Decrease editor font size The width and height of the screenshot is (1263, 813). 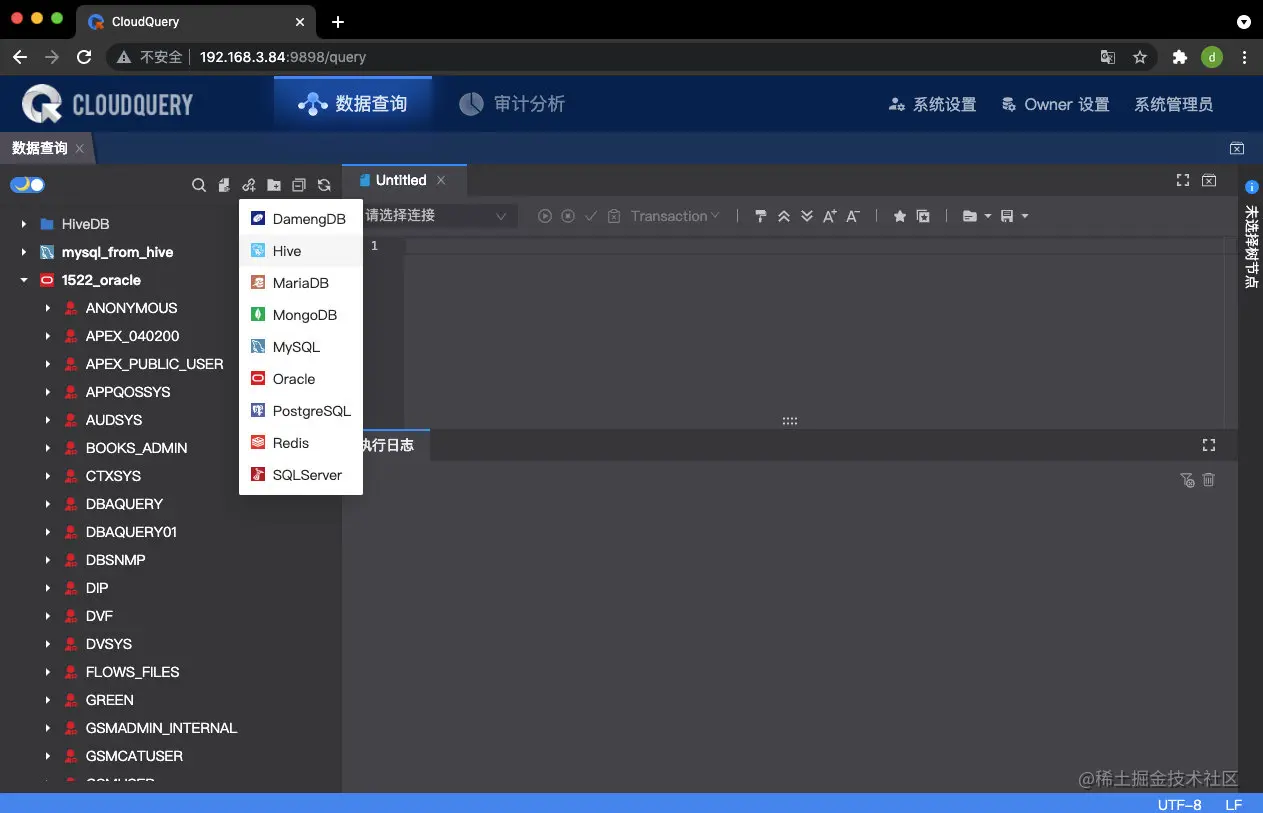click(x=853, y=216)
